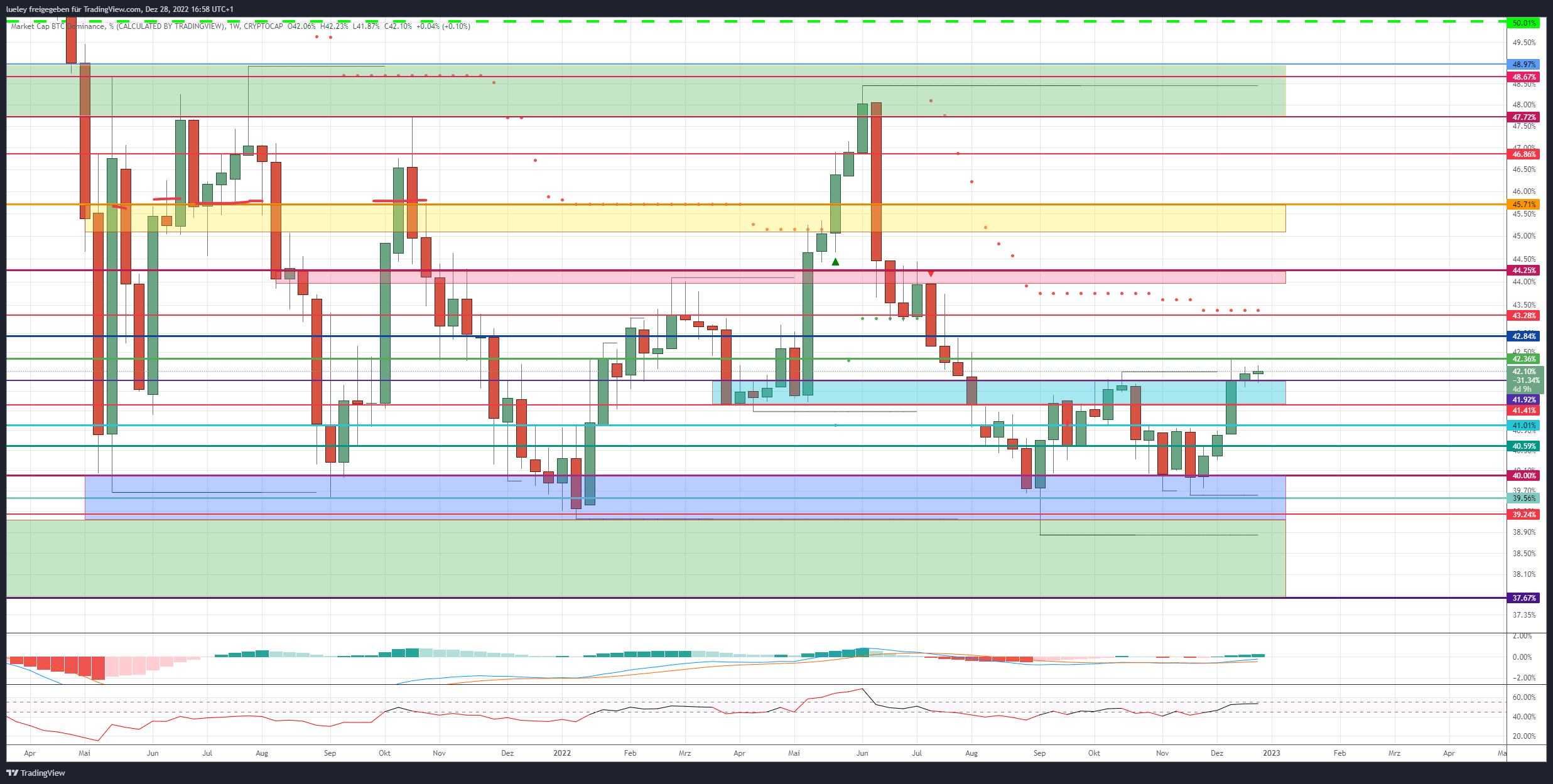
Task: Select the red 48.67% price label
Action: [1523, 77]
